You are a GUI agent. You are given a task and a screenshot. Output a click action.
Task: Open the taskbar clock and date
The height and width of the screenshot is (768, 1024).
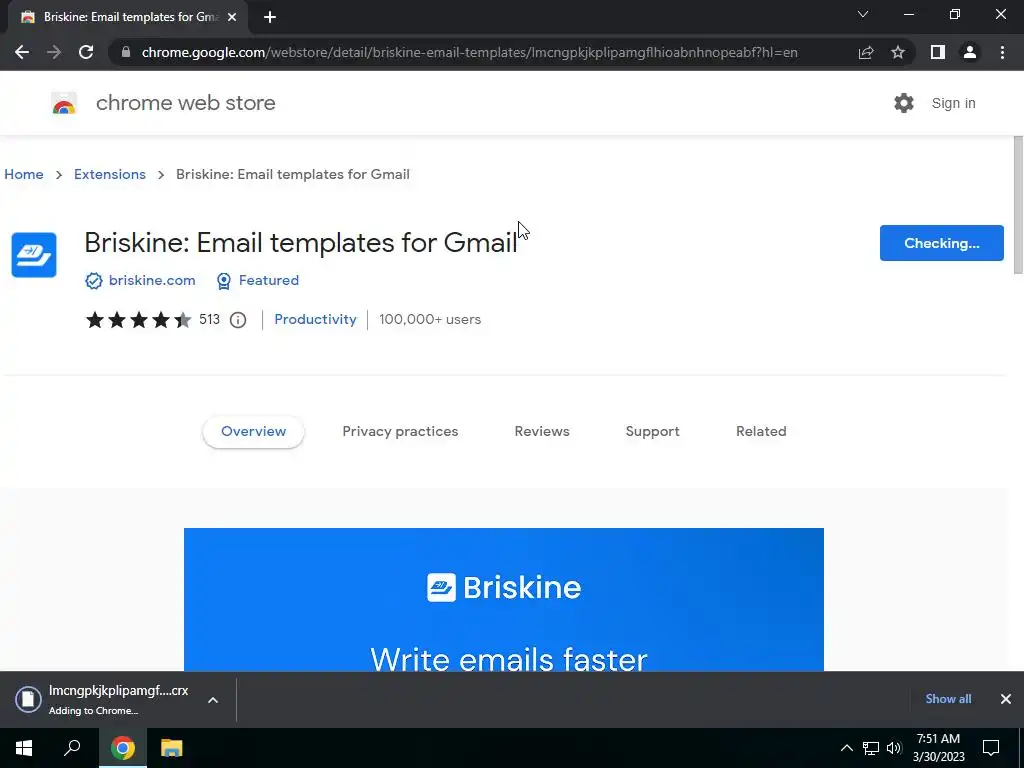tap(938, 748)
